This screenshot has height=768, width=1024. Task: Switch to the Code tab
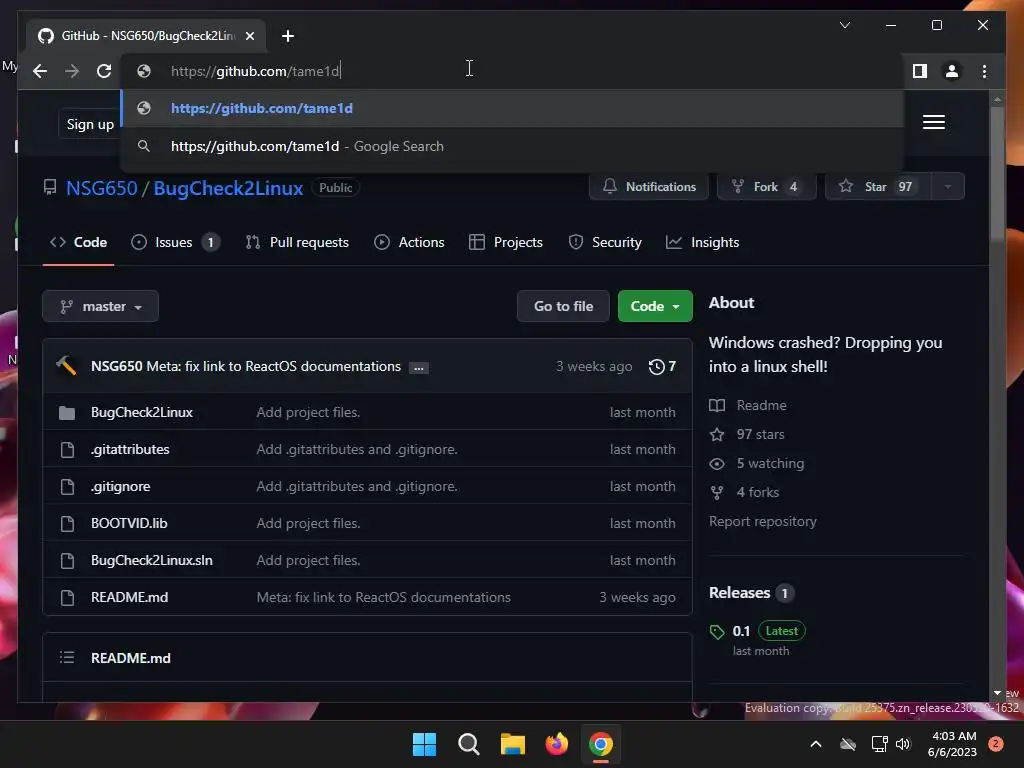point(78,242)
